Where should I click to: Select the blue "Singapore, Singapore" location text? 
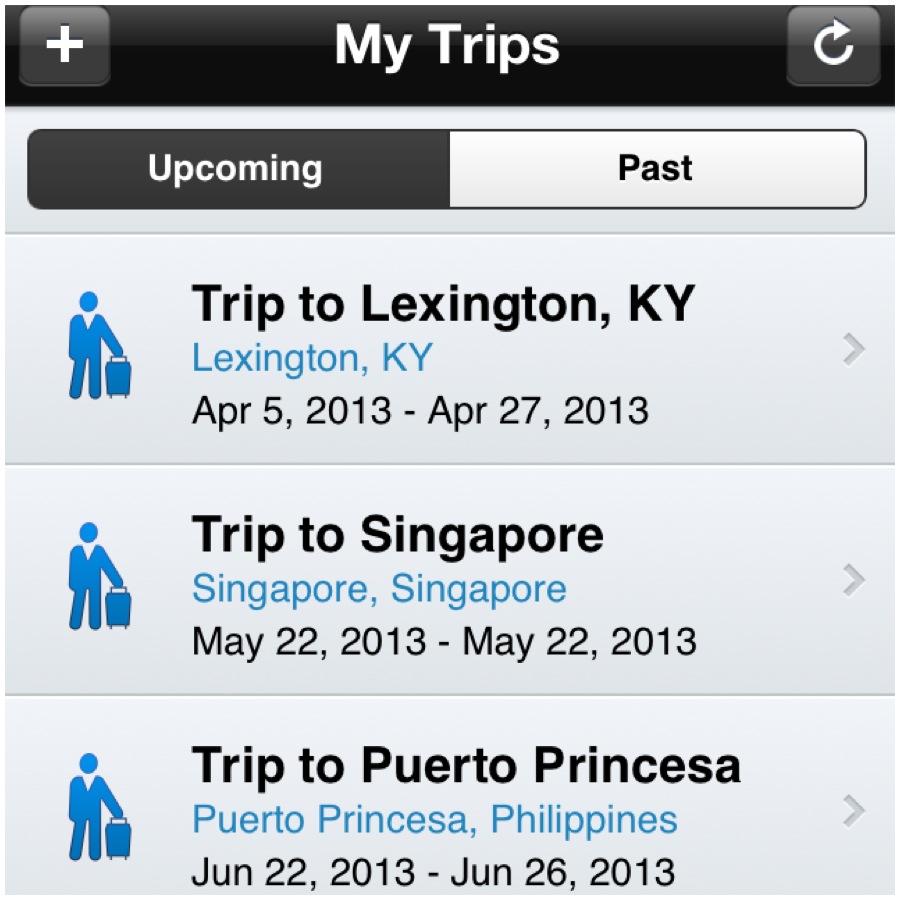(x=379, y=589)
